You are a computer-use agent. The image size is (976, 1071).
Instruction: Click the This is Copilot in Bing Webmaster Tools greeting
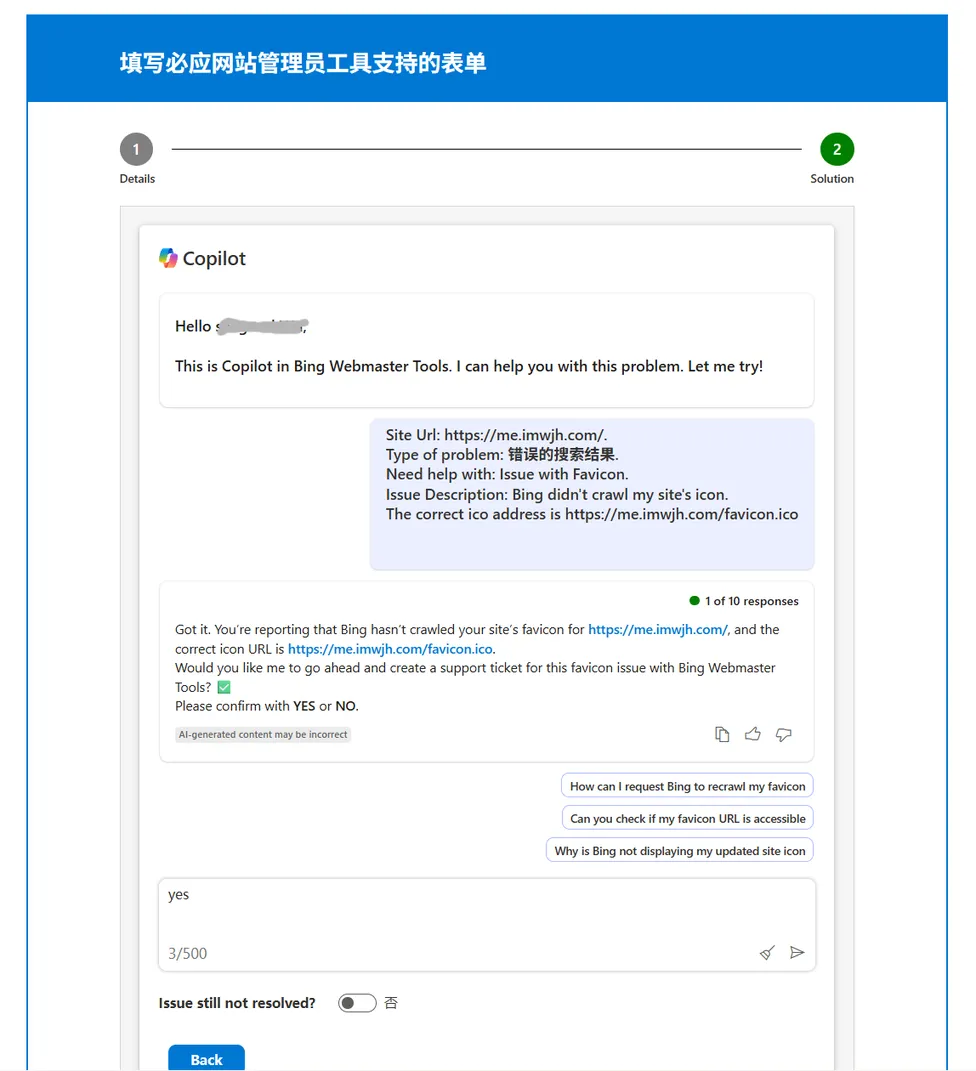pos(469,366)
